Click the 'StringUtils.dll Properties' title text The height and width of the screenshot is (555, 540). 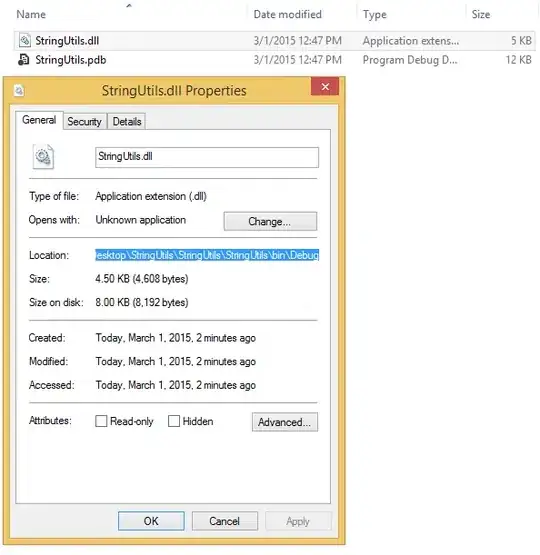point(174,91)
